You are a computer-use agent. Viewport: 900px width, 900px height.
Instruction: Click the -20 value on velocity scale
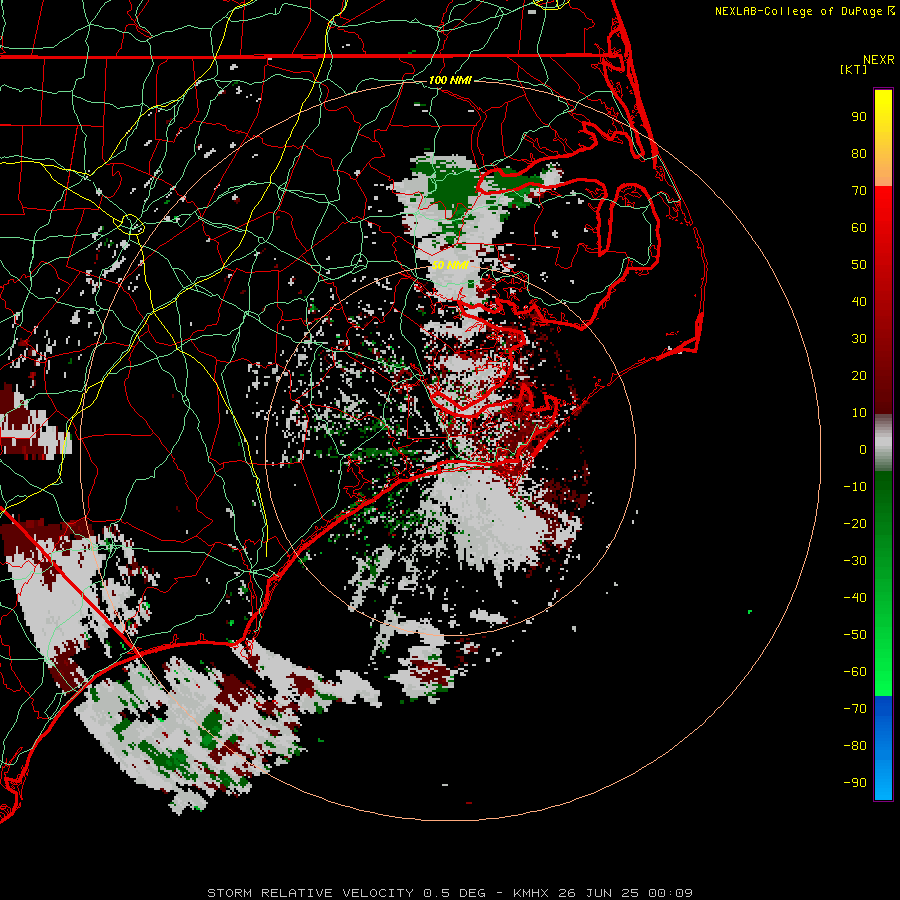pos(855,523)
